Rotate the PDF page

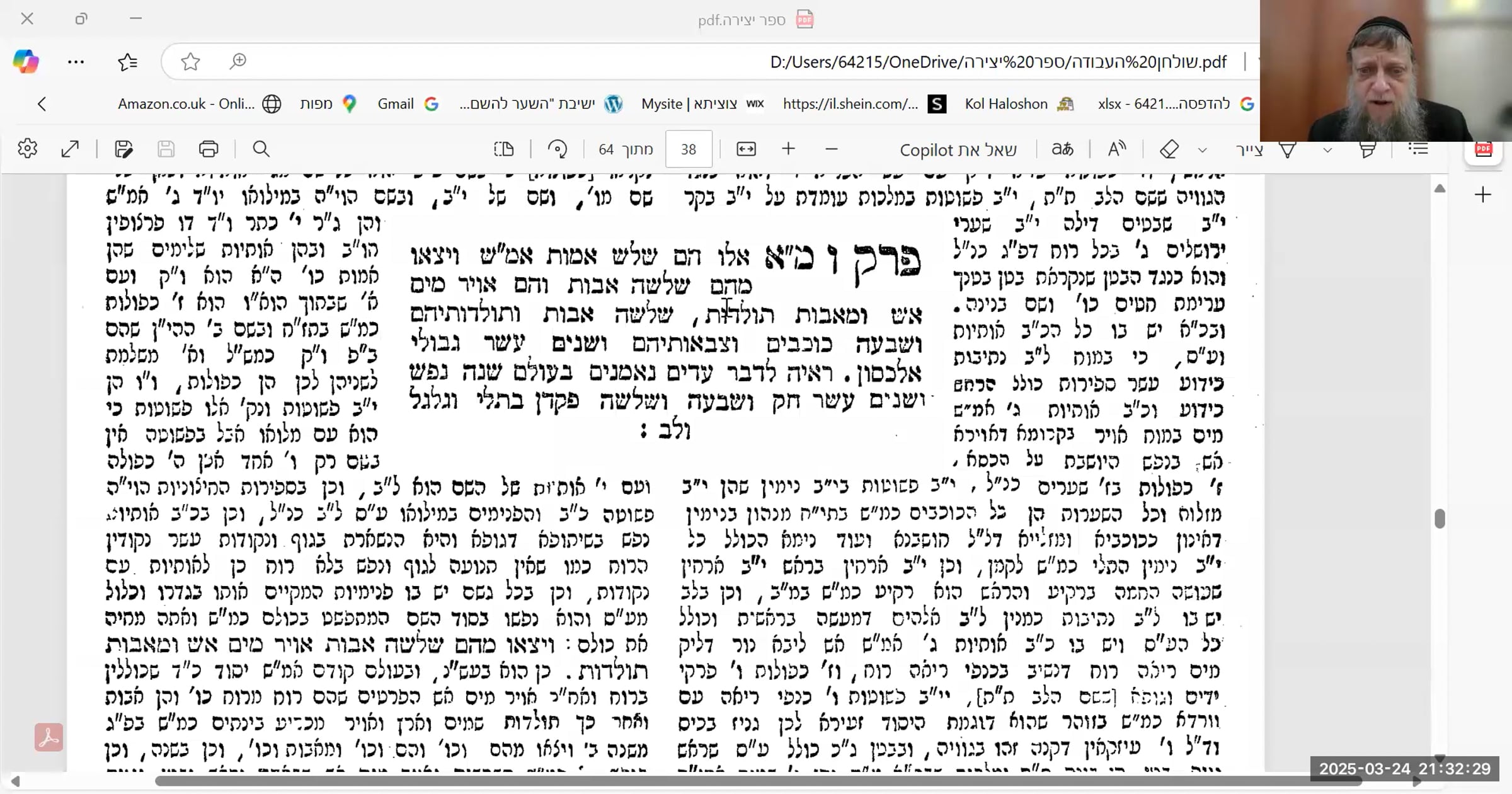pos(558,149)
